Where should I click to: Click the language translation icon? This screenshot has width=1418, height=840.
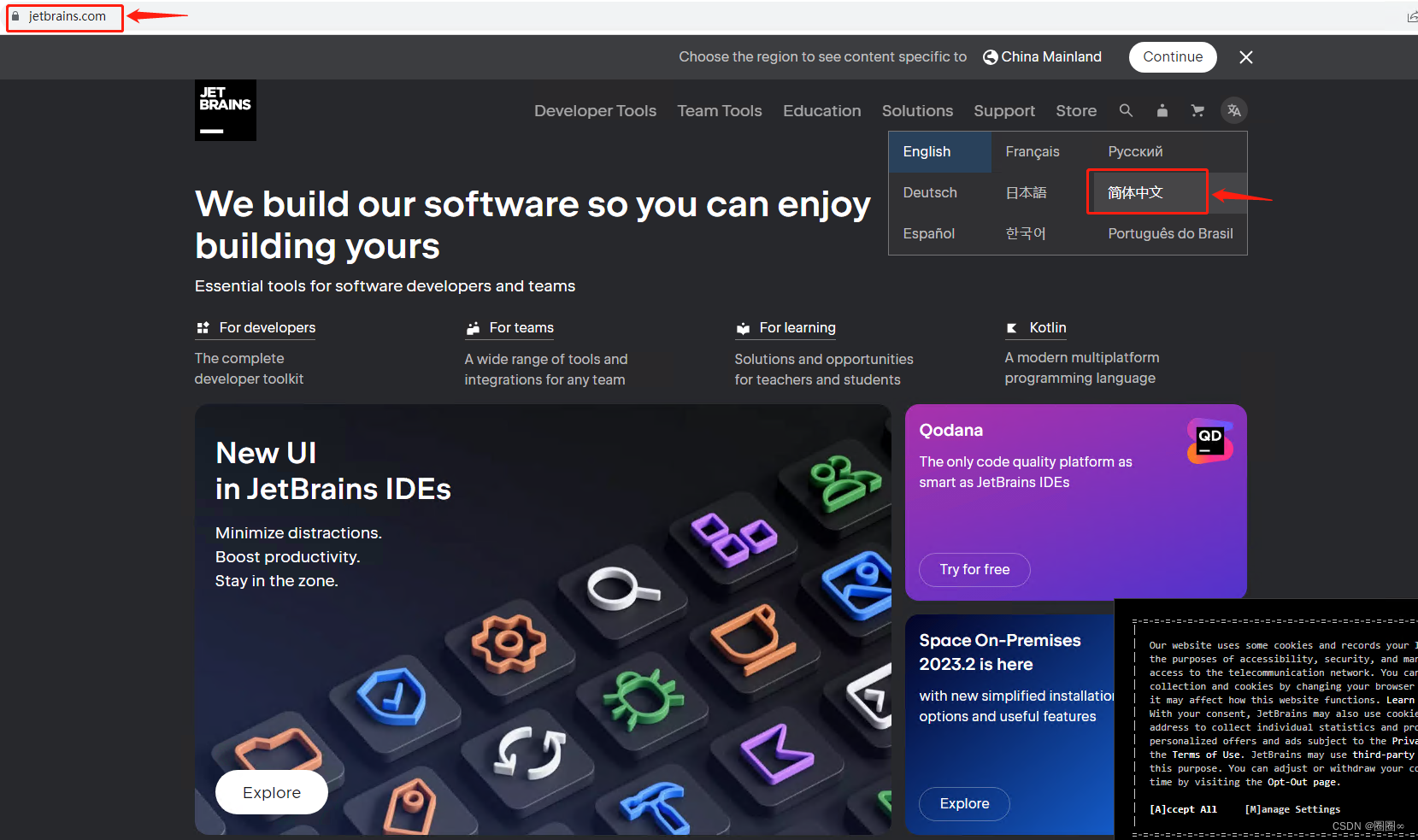click(x=1233, y=110)
